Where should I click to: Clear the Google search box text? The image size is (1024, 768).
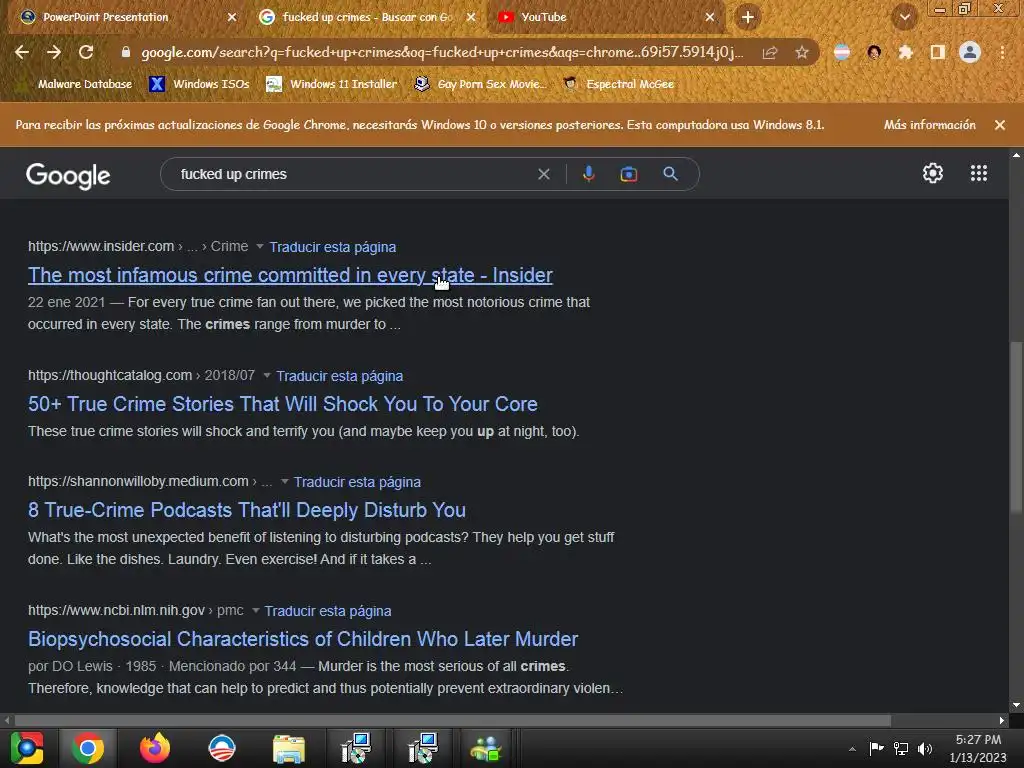coord(543,174)
